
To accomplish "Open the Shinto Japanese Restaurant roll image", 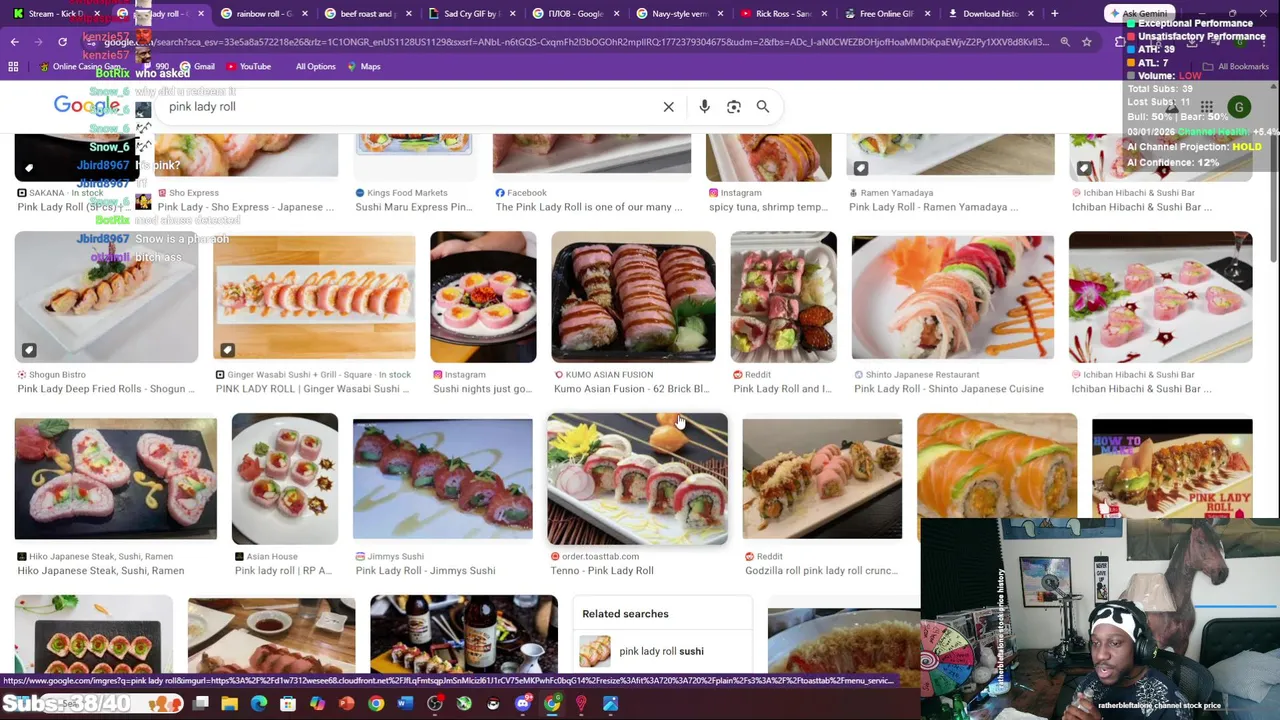I will coord(952,296).
